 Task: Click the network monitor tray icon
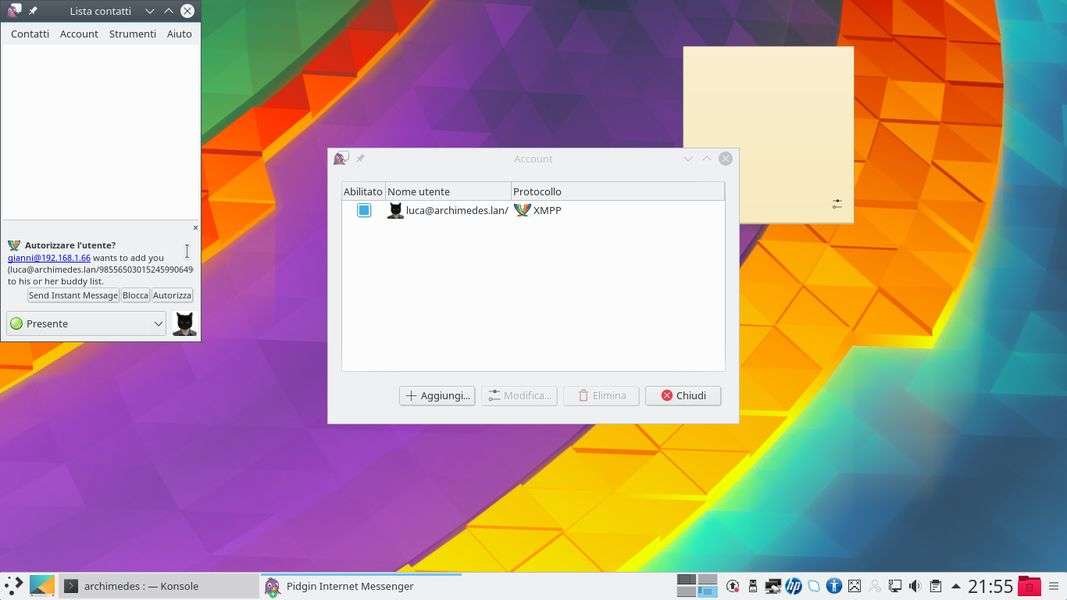(x=896, y=586)
